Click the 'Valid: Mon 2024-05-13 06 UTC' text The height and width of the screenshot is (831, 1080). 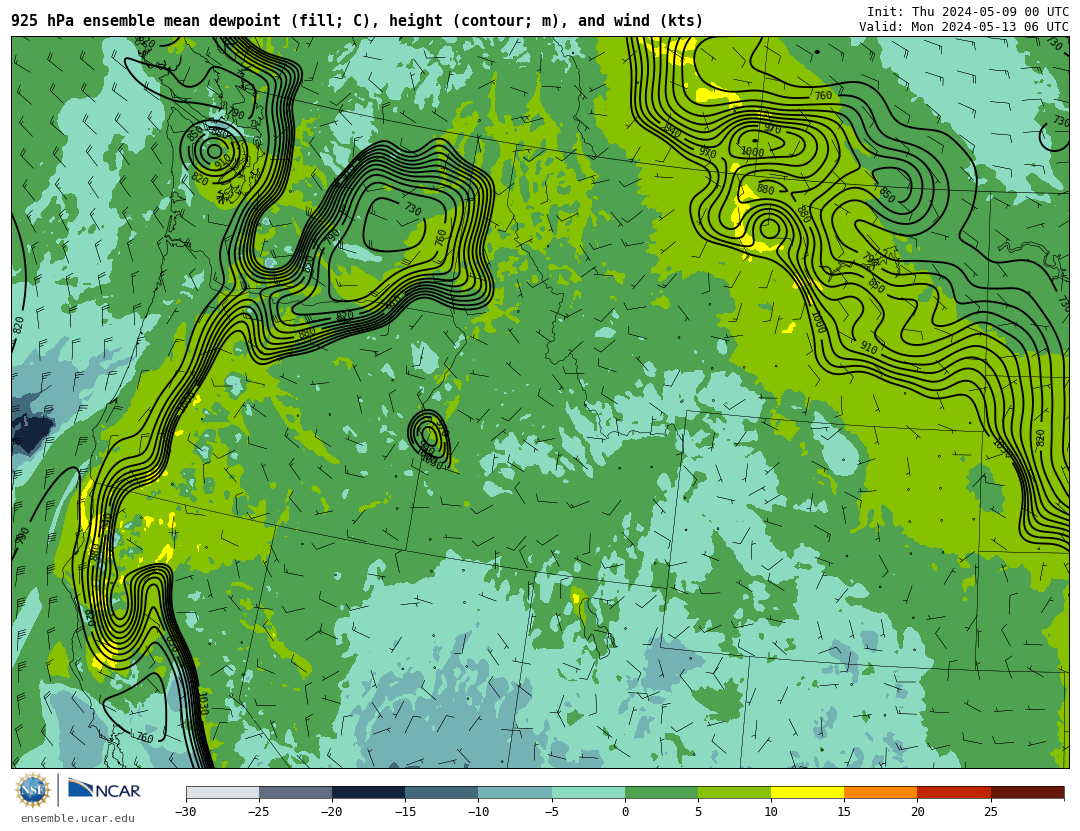(964, 26)
